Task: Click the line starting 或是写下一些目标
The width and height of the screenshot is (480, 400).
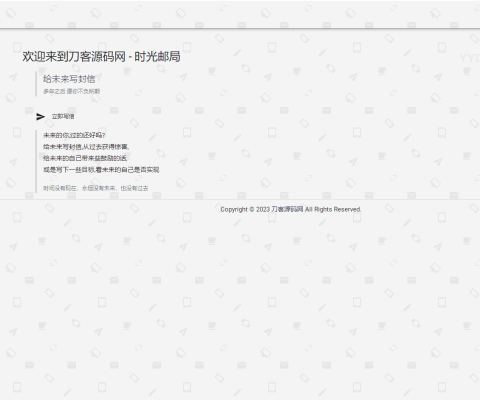Action: pyautogui.click(x=101, y=170)
